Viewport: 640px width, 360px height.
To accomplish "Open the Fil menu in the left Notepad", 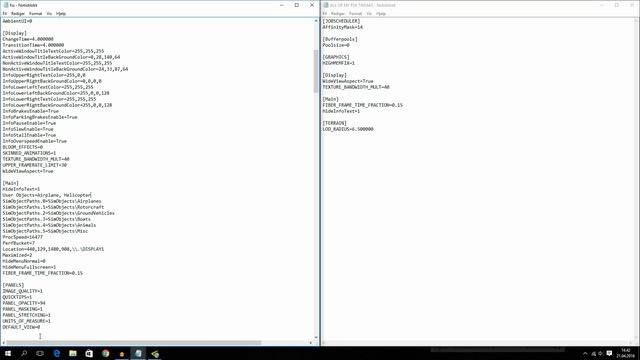I will click(5, 13).
